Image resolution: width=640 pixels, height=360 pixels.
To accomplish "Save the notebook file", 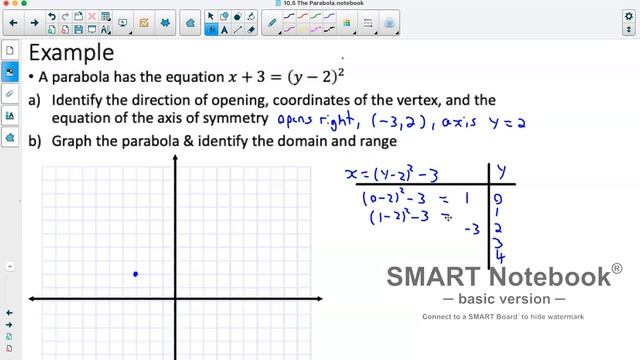I will pyautogui.click(x=79, y=29).
